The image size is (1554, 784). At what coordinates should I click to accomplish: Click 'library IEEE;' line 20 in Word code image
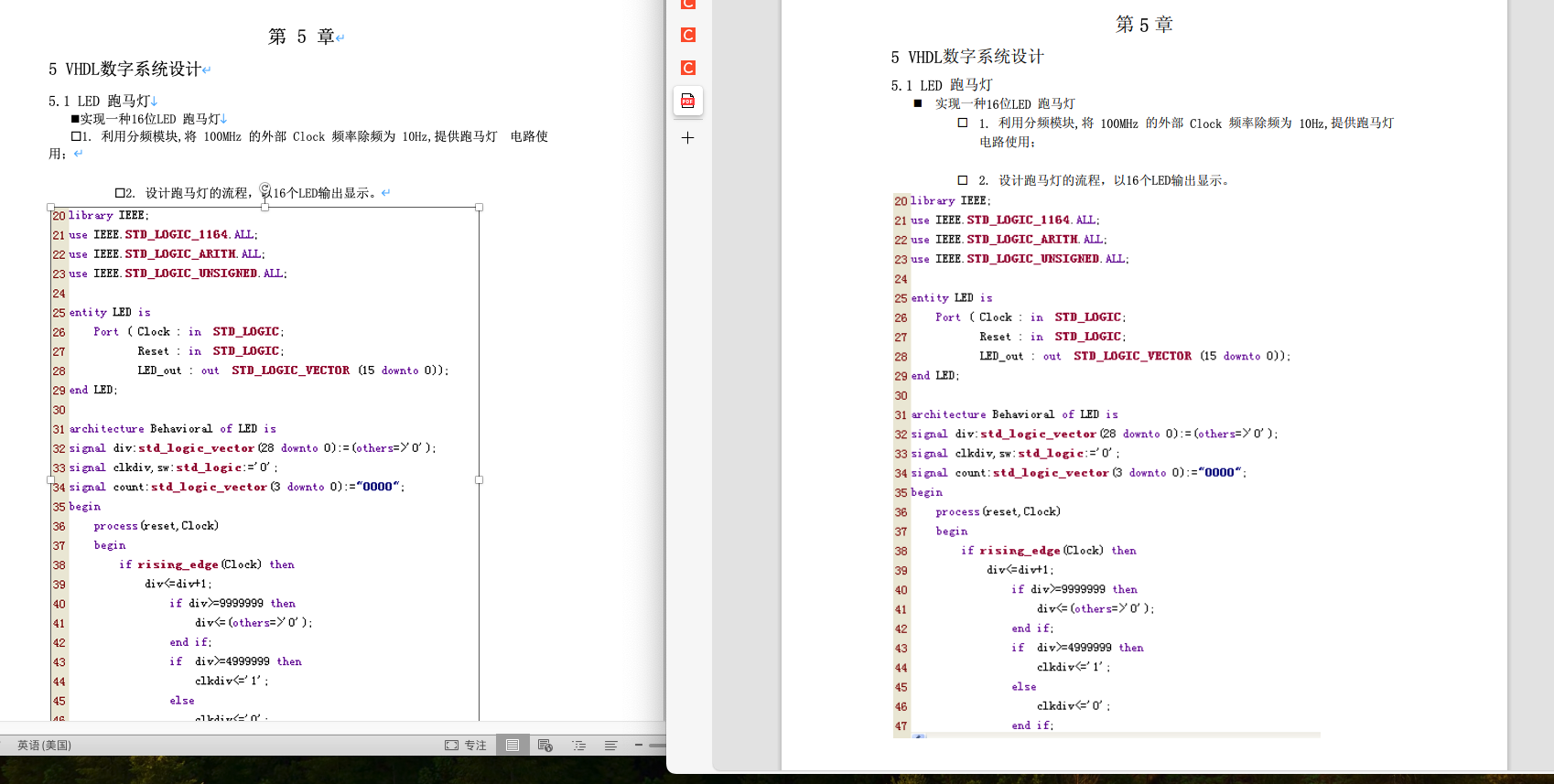109,216
